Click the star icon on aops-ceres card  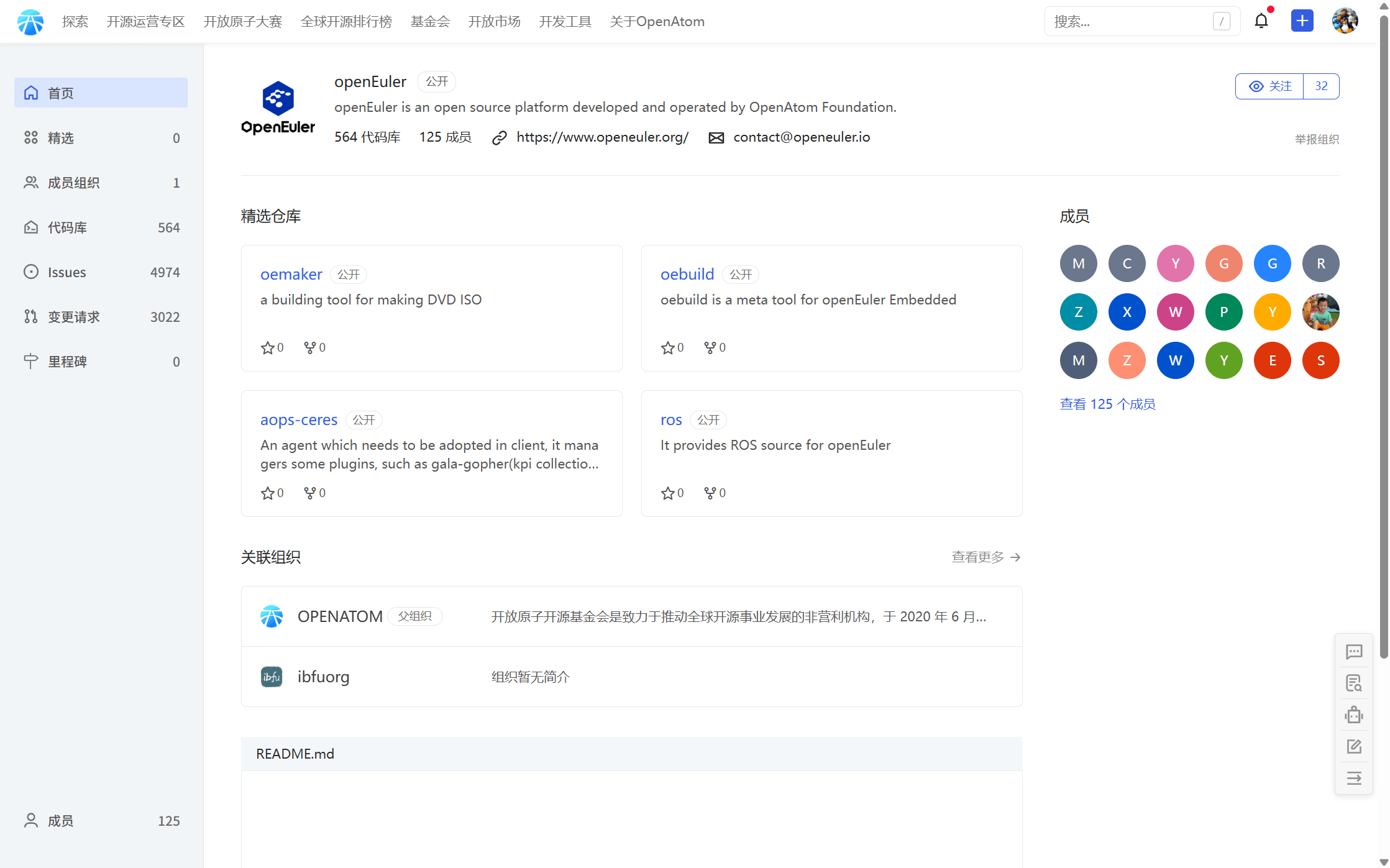[268, 493]
